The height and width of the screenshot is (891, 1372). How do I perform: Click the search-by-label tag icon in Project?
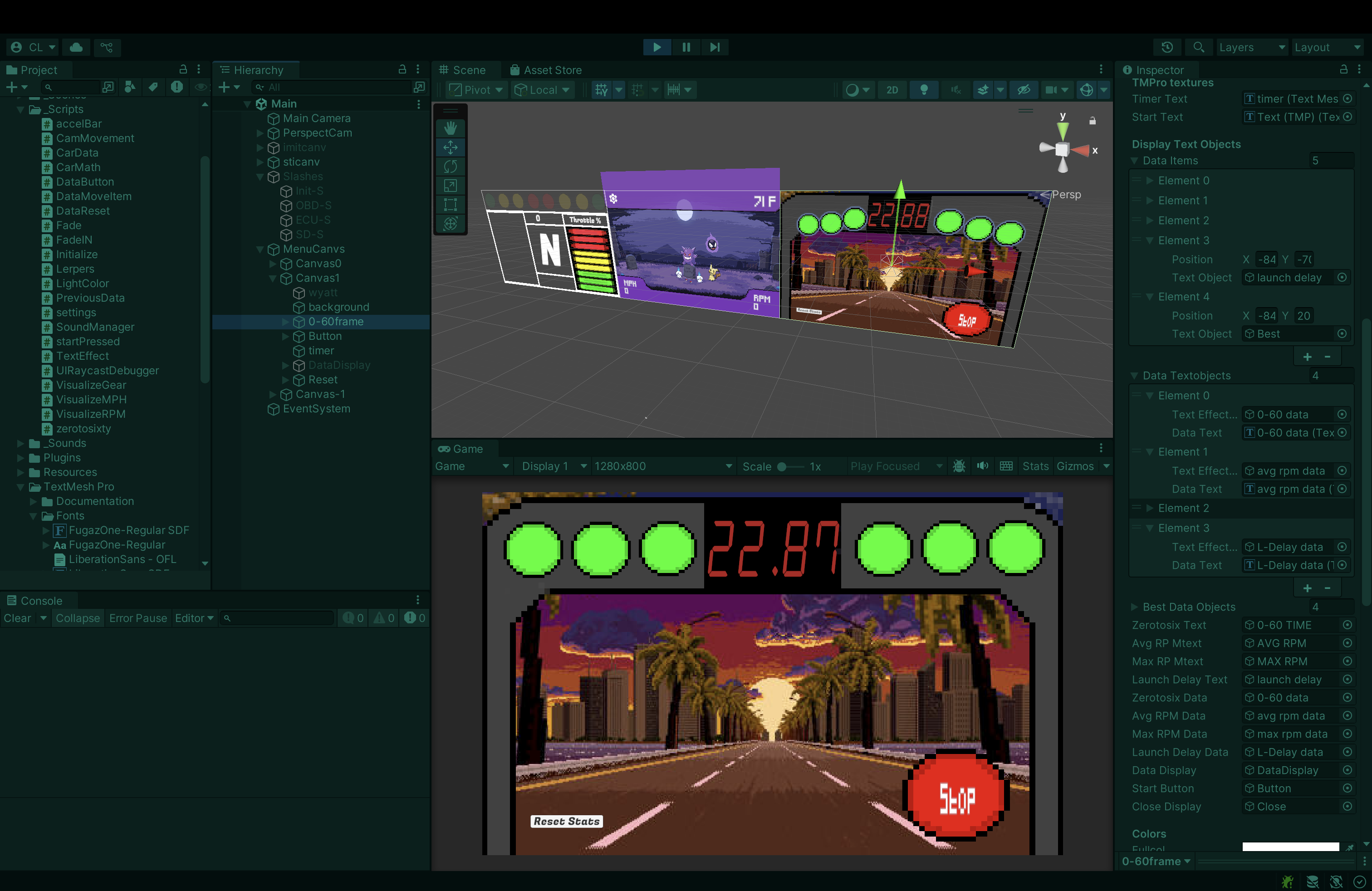(153, 87)
